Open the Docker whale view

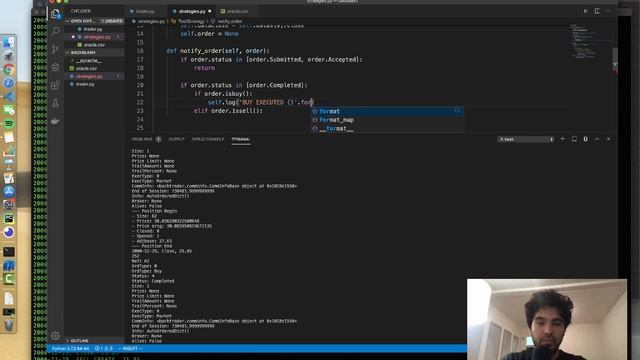pyautogui.click(x=56, y=121)
